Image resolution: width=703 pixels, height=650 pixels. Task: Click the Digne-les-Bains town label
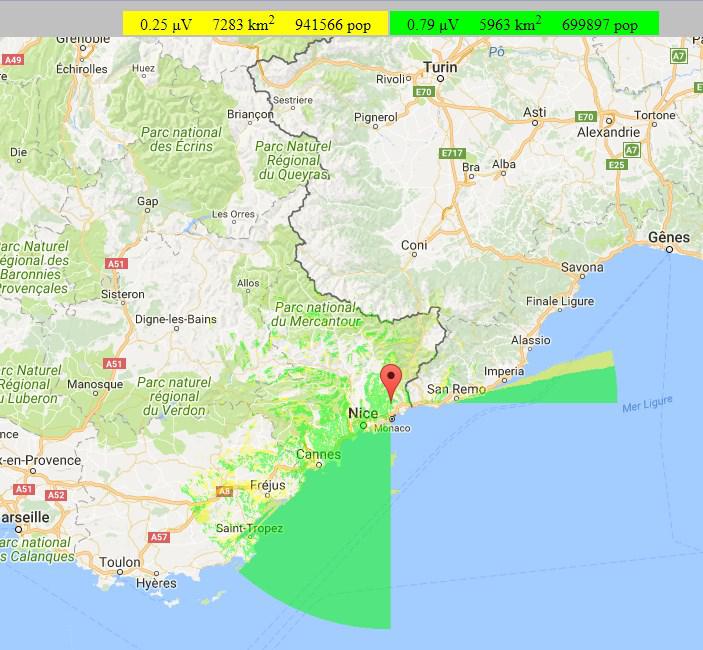click(175, 320)
